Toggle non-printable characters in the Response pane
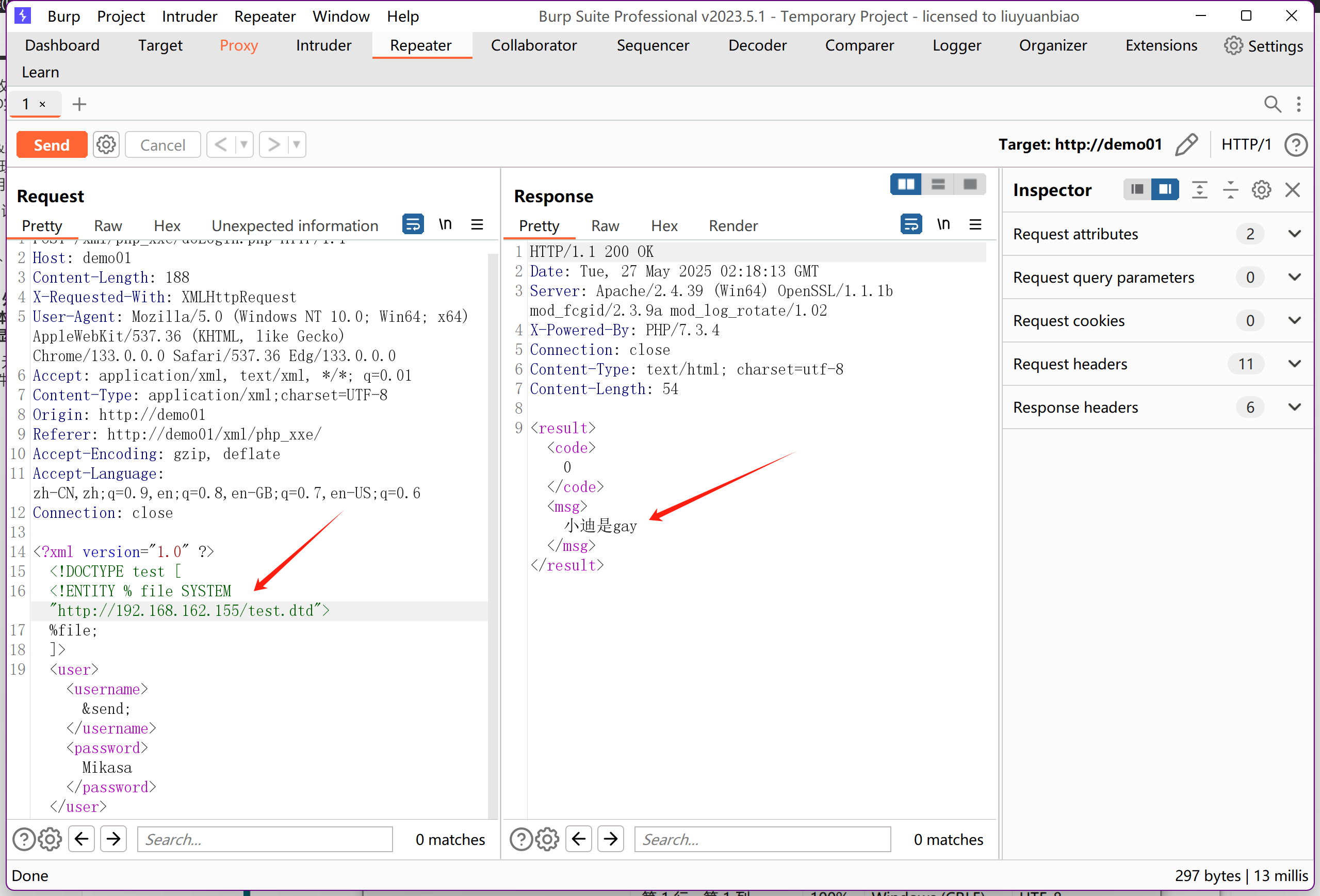The width and height of the screenshot is (1320, 896). [x=943, y=225]
